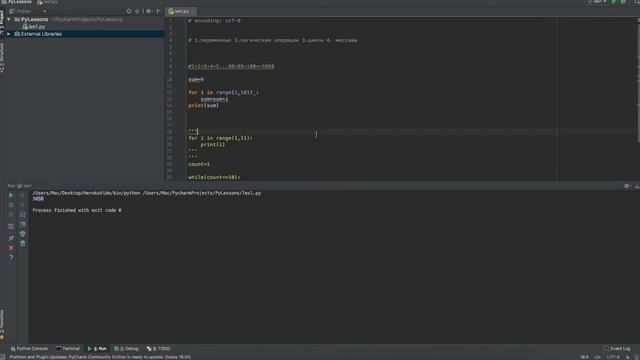Image resolution: width=640 pixels, height=360 pixels.
Task: Click the down arrow in Run console toolbar
Action: 22,205
